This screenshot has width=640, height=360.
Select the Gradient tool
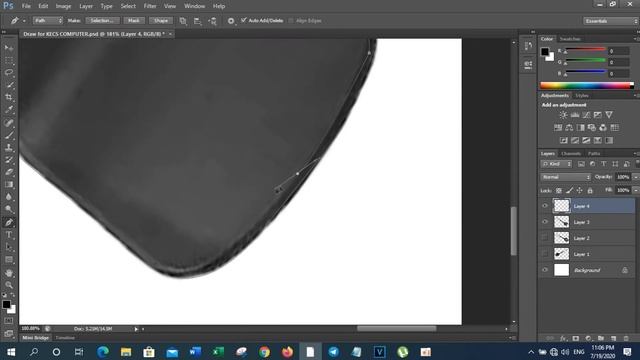point(9,184)
